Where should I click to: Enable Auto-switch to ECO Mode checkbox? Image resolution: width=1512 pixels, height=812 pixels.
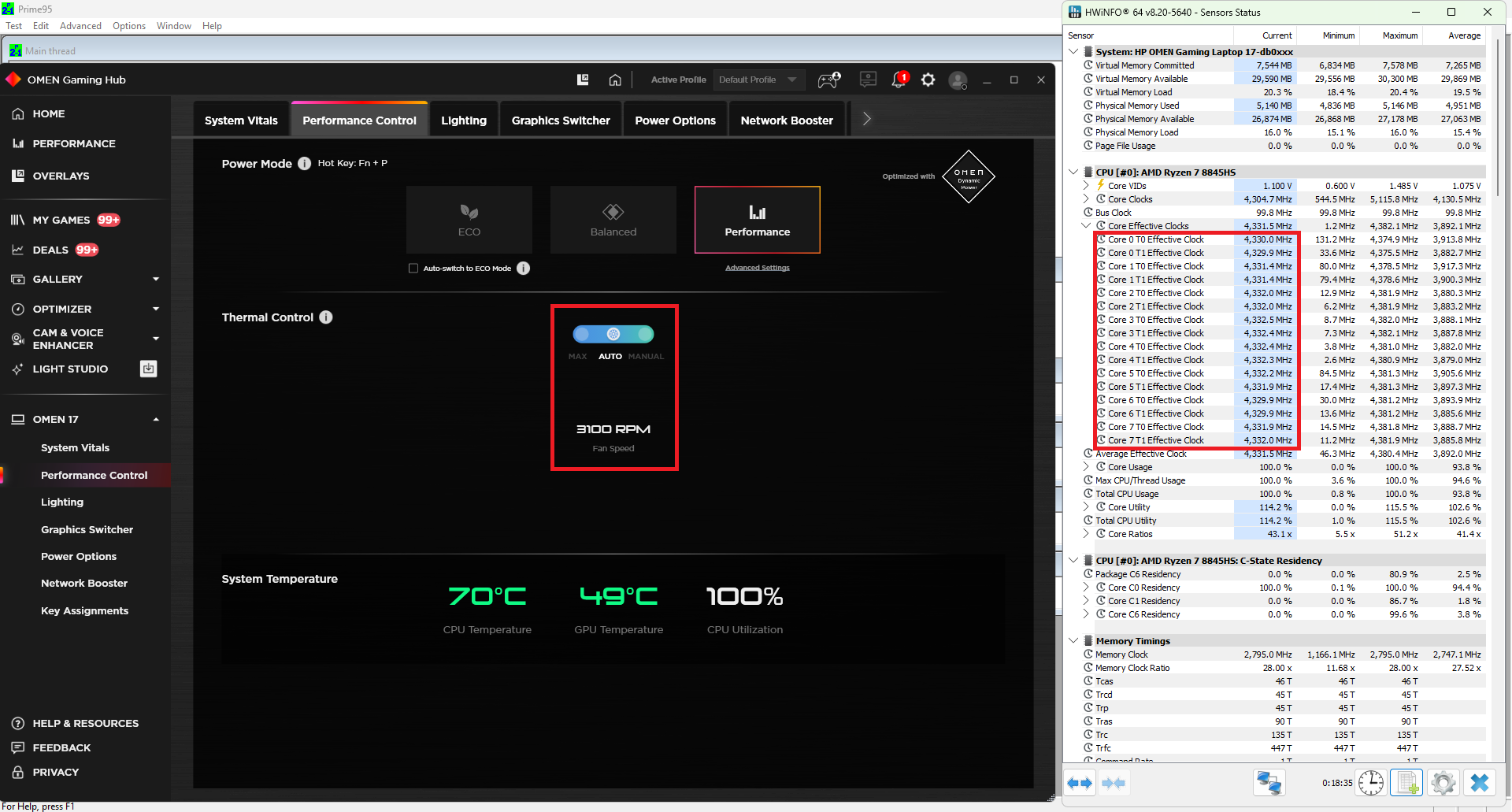413,269
